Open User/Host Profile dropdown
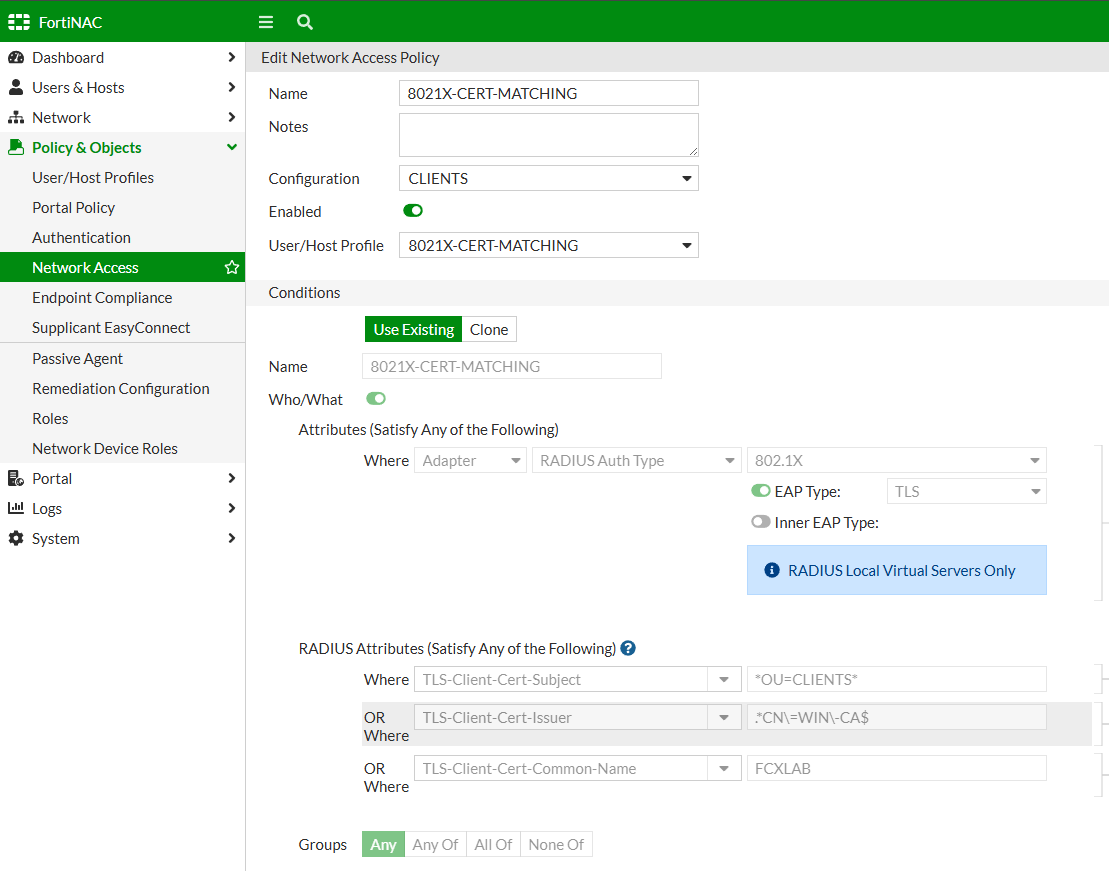This screenshot has width=1109, height=871. click(x=549, y=246)
